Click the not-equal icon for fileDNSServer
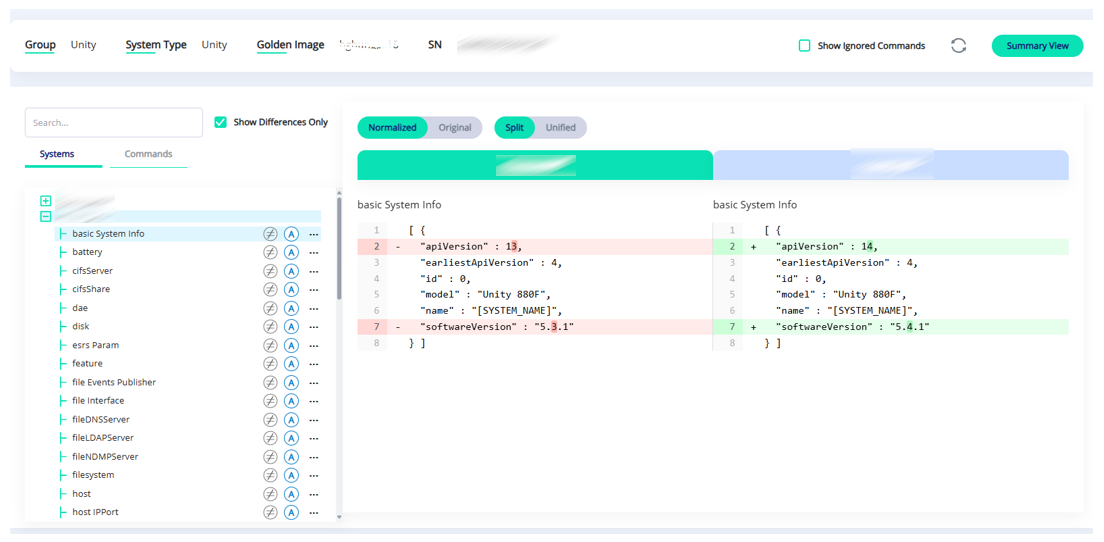Image resolution: width=1104 pixels, height=542 pixels. tap(270, 420)
